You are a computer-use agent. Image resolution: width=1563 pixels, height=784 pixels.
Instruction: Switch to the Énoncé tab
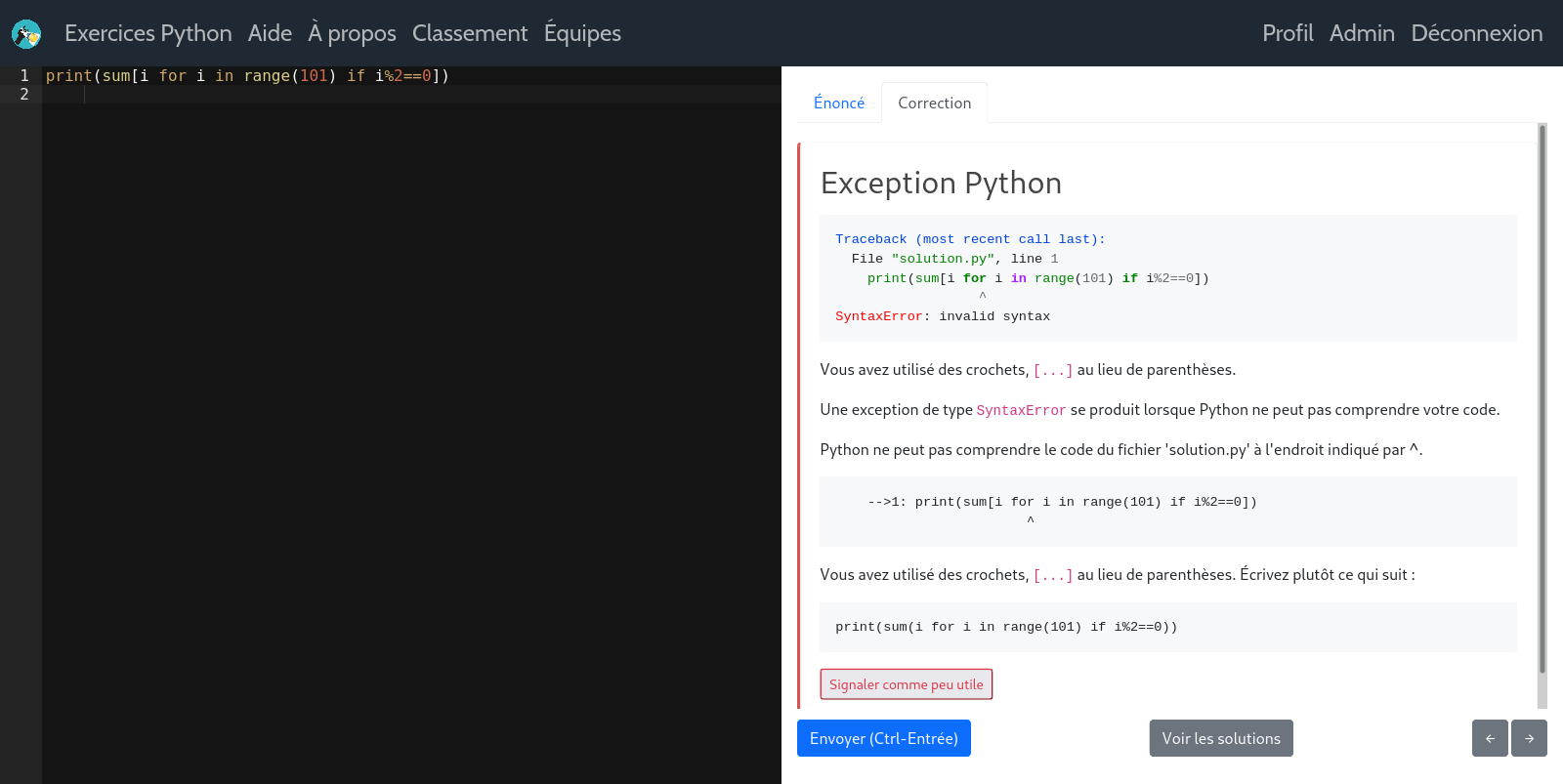click(x=839, y=103)
